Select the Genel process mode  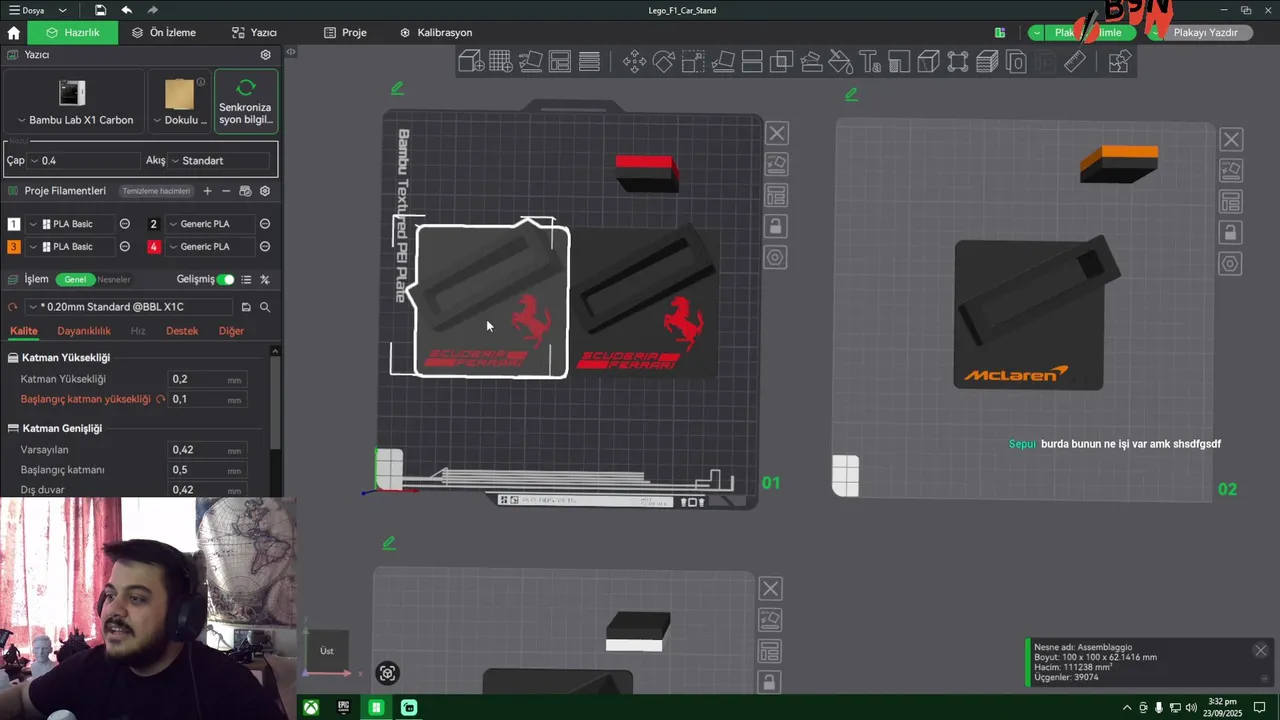[x=75, y=280]
